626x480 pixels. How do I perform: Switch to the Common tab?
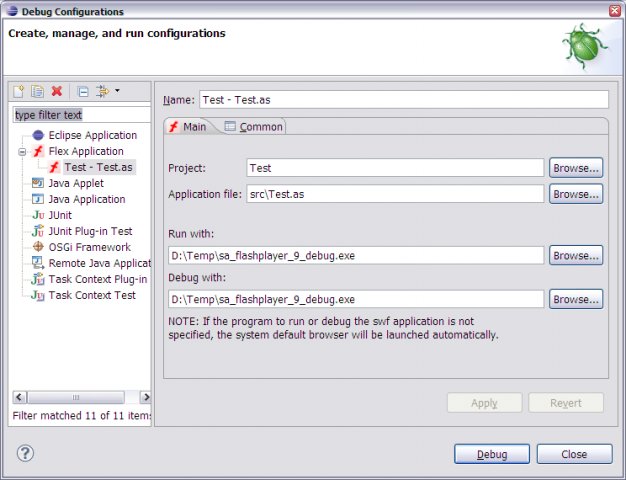click(x=254, y=127)
